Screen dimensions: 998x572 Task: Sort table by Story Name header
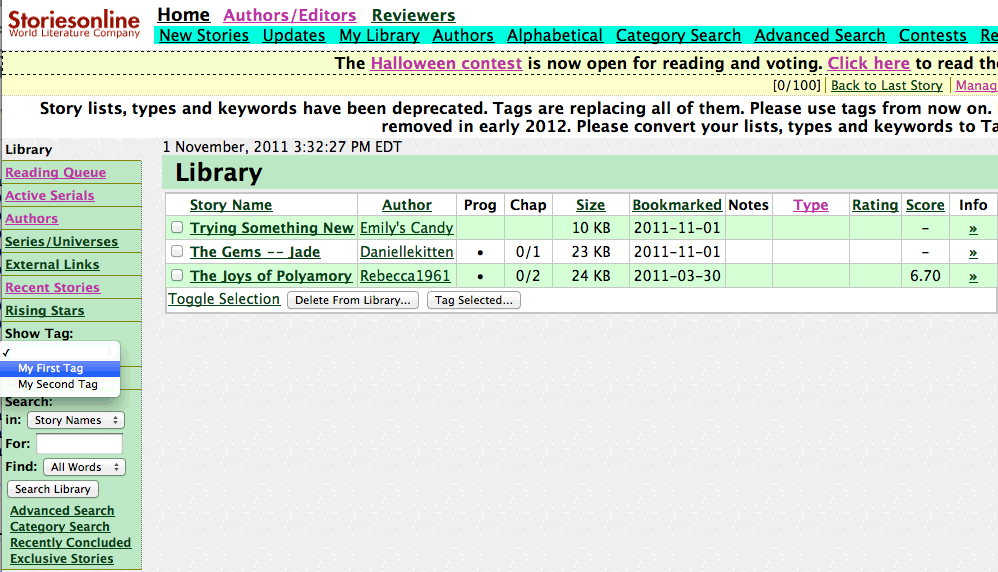[x=231, y=205]
